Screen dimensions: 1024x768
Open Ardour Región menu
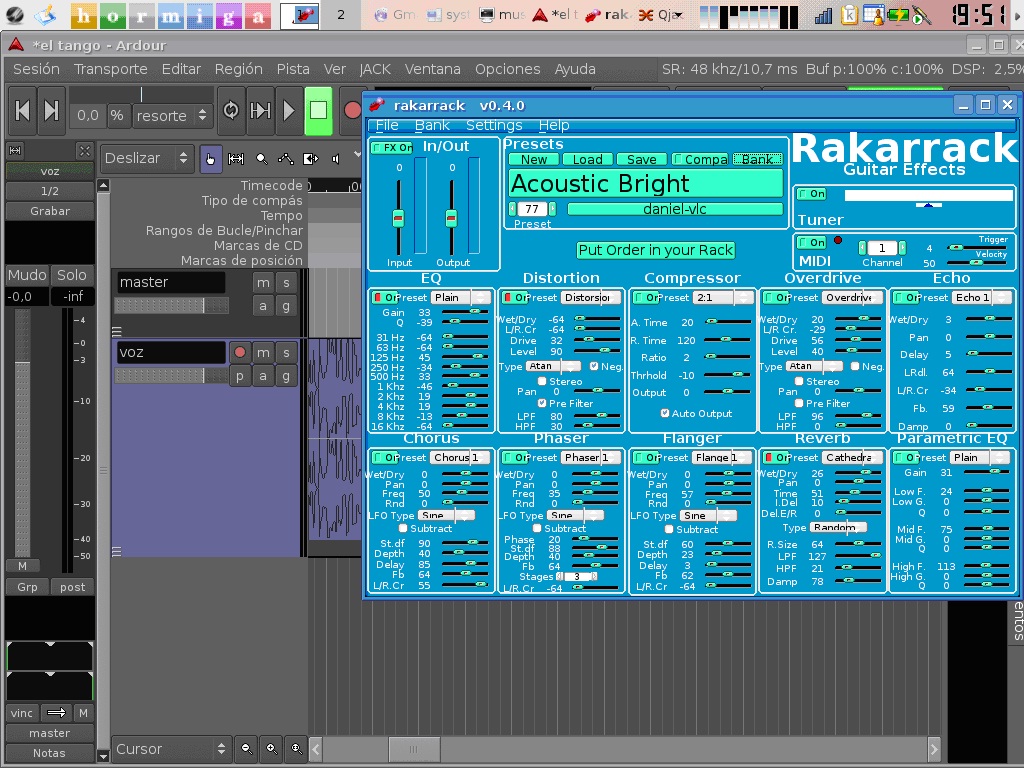238,69
